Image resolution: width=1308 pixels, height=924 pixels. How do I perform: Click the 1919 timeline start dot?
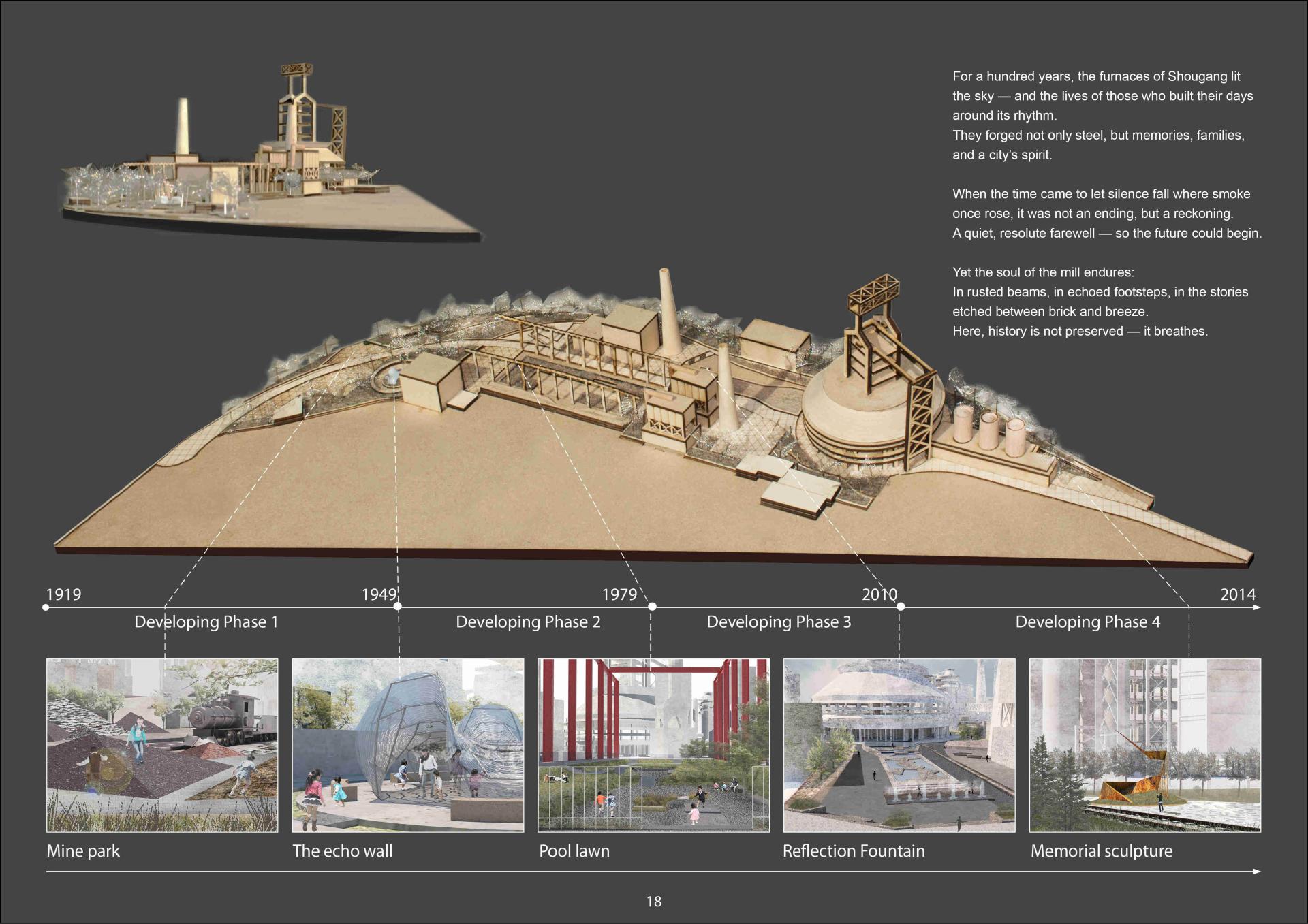tap(46, 607)
